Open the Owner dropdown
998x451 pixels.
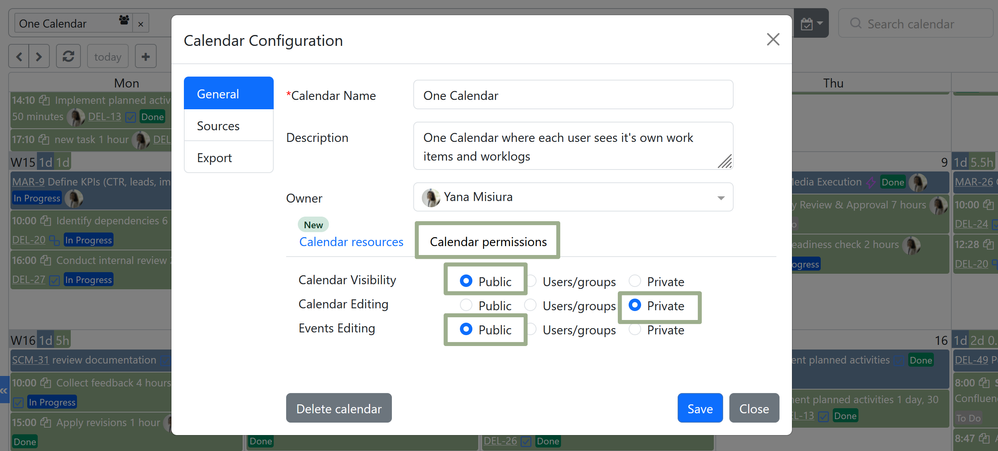(x=573, y=197)
